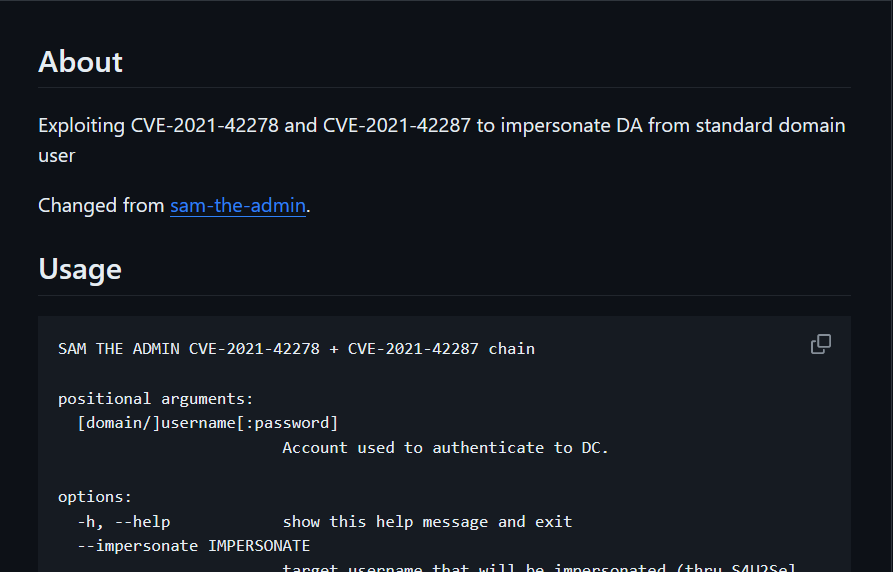
Task: Click 'standard domain' in the description
Action: [770, 125]
